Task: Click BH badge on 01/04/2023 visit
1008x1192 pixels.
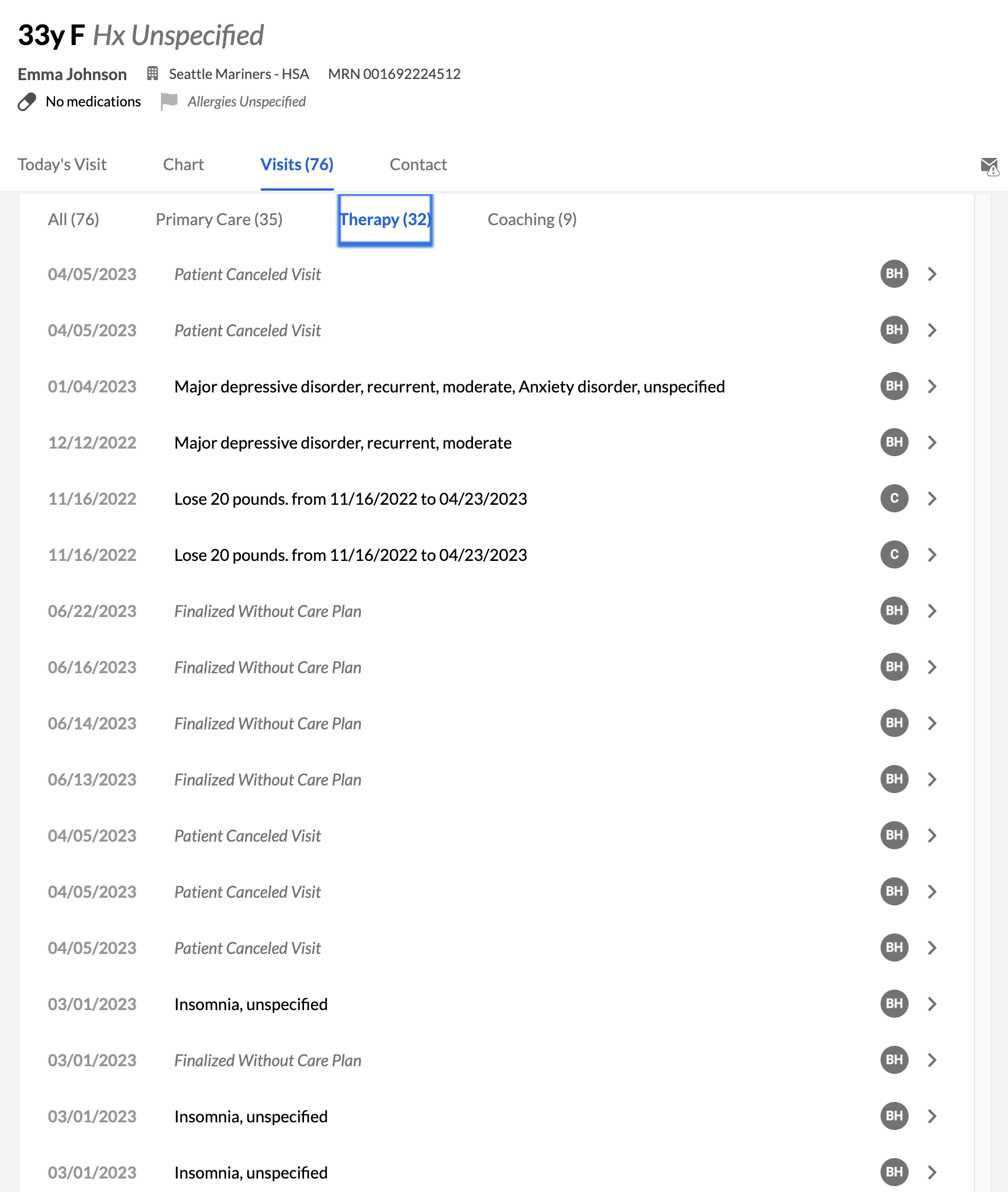Action: [894, 386]
